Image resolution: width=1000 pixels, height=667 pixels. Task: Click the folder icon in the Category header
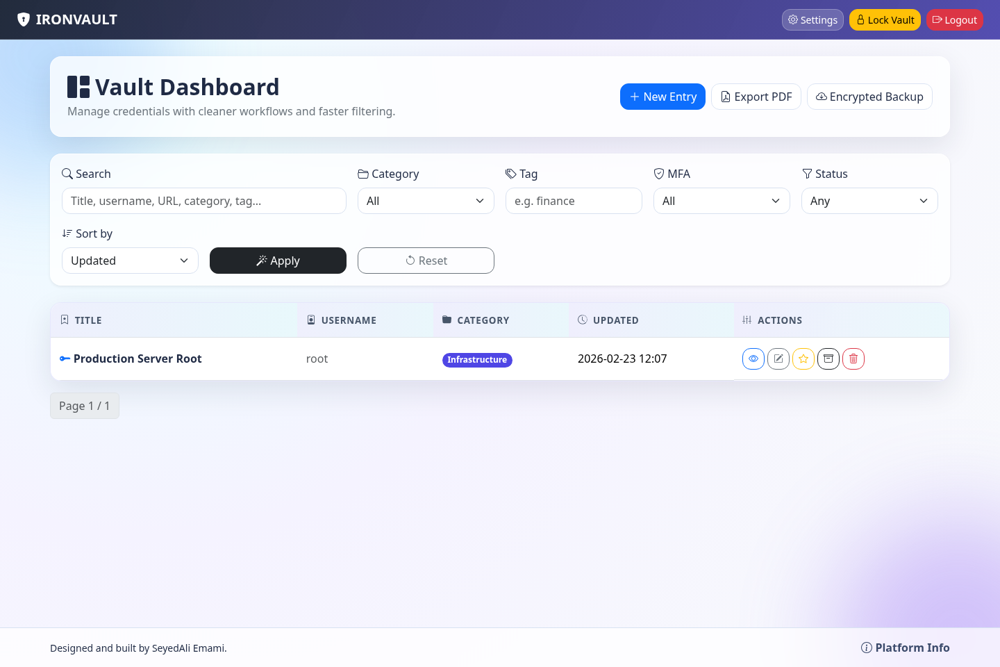click(447, 319)
